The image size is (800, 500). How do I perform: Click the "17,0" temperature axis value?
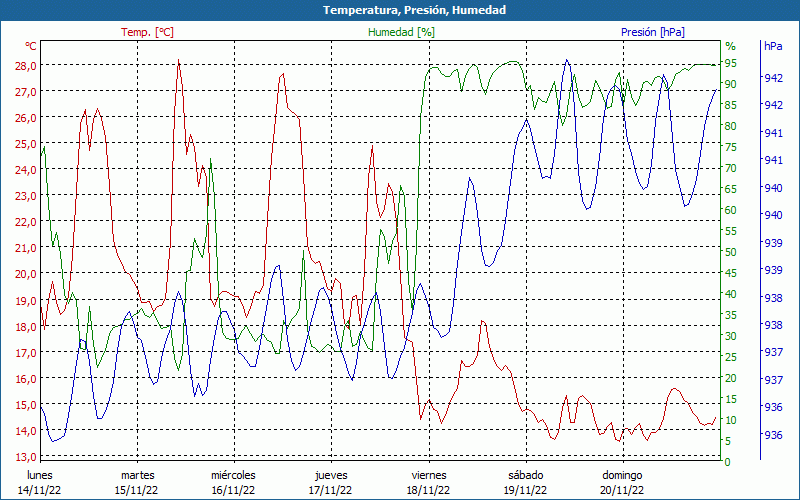pyautogui.click(x=26, y=353)
